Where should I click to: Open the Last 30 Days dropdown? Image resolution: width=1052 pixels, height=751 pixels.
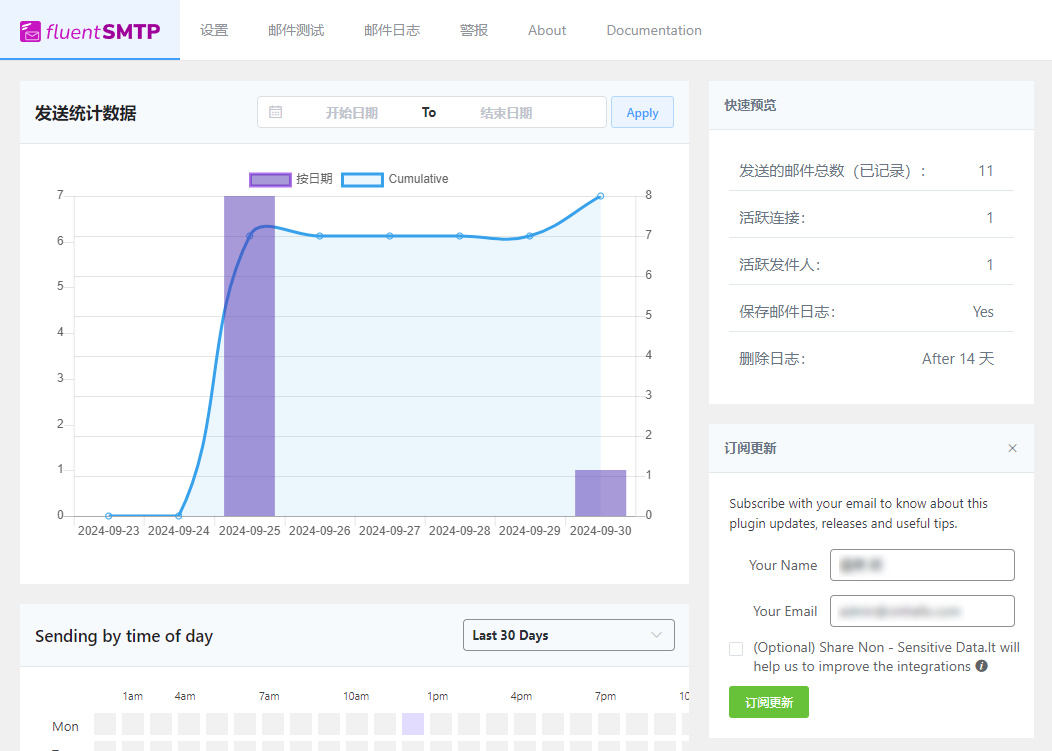[568, 635]
